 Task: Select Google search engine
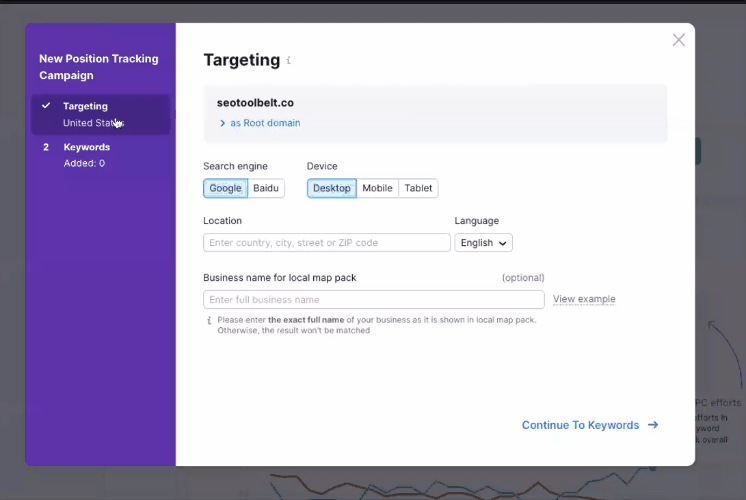tap(226, 188)
